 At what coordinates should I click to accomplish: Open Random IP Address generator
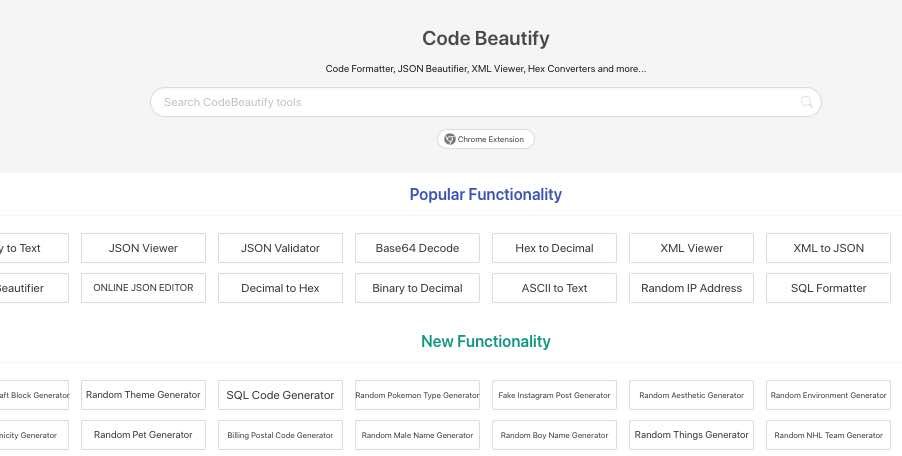click(x=691, y=288)
